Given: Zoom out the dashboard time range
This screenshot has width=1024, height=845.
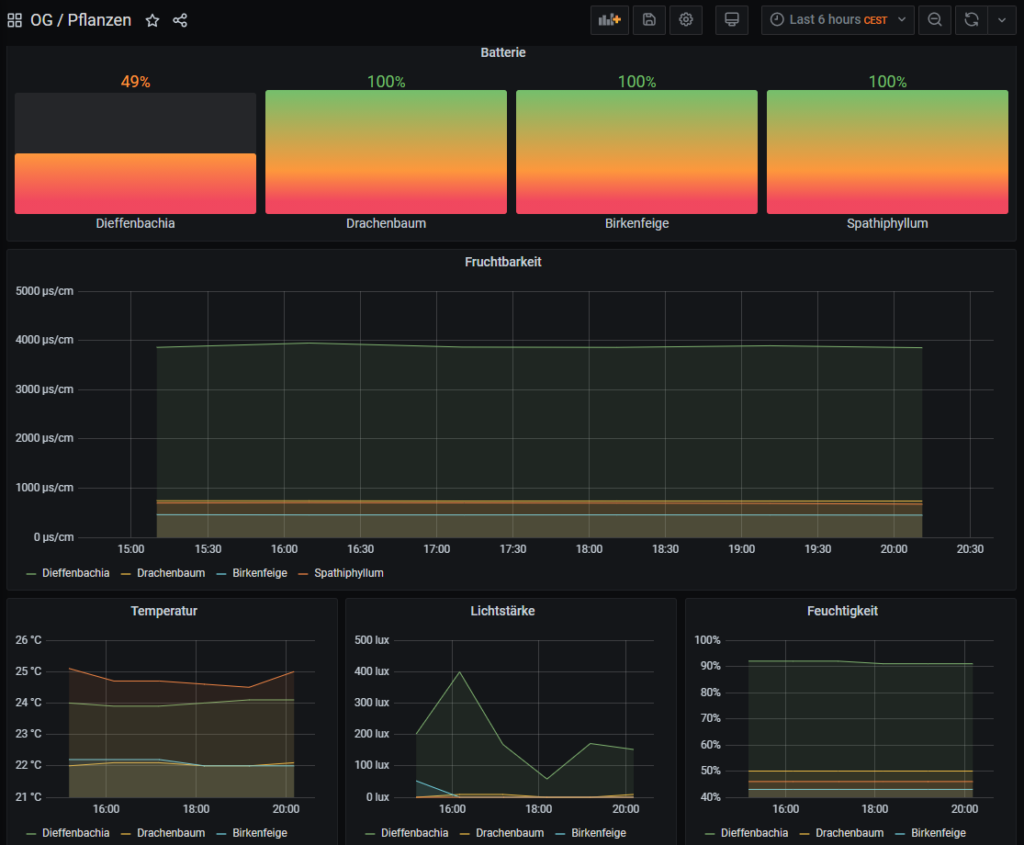Looking at the screenshot, I should [934, 20].
